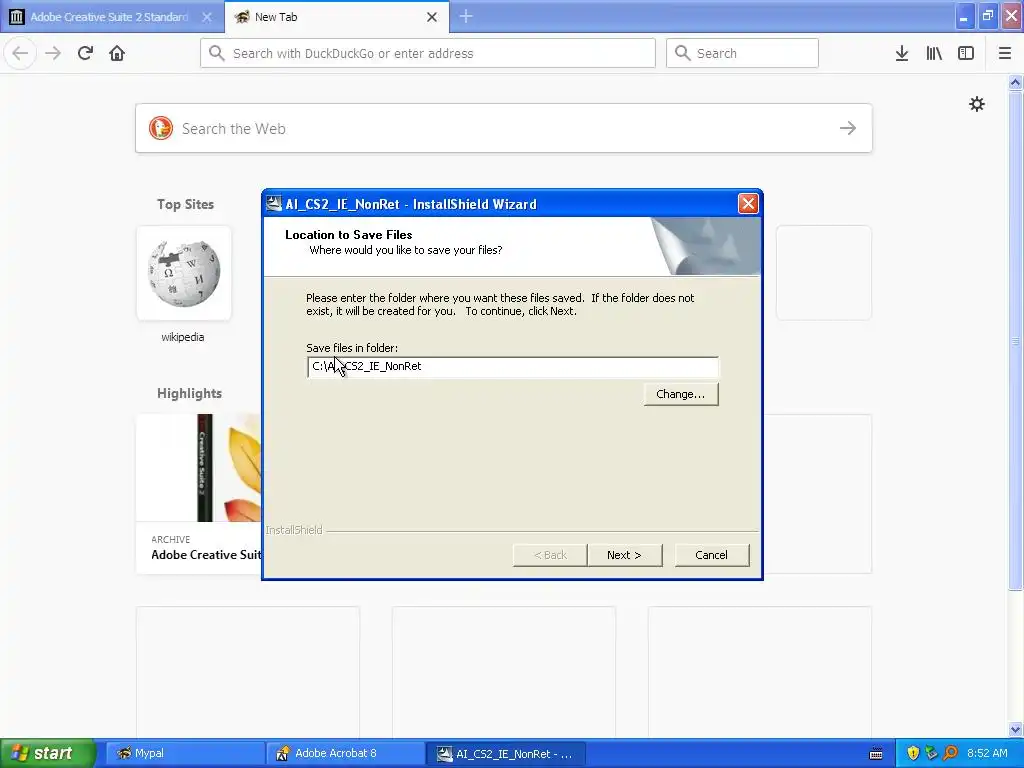Viewport: 1024px width, 768px height.
Task: Switch to Mypal taskbar button
Action: (185, 753)
